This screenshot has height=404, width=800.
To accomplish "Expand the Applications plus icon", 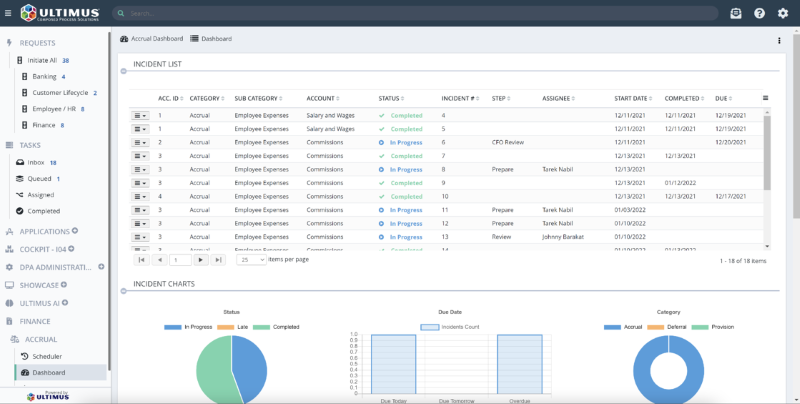I will click(75, 231).
